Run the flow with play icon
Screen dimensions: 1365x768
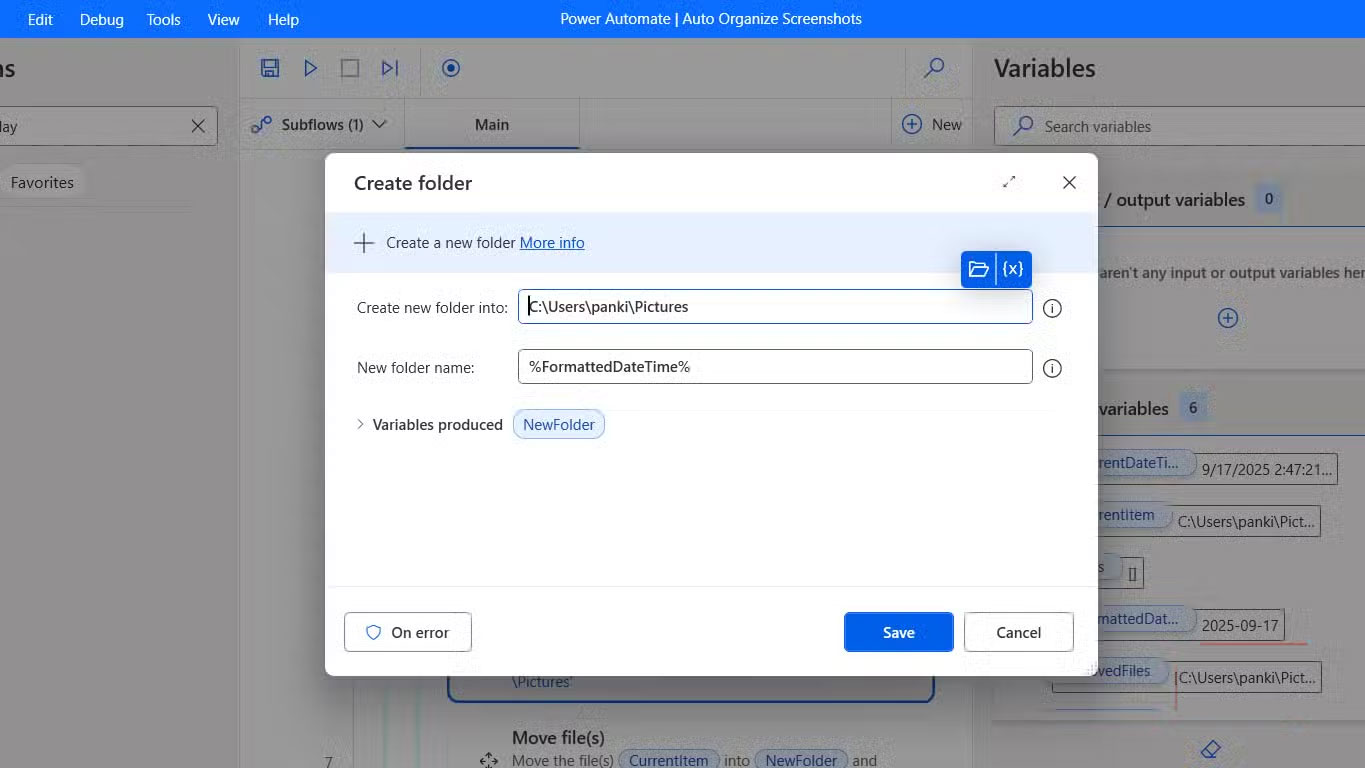pyautogui.click(x=310, y=68)
